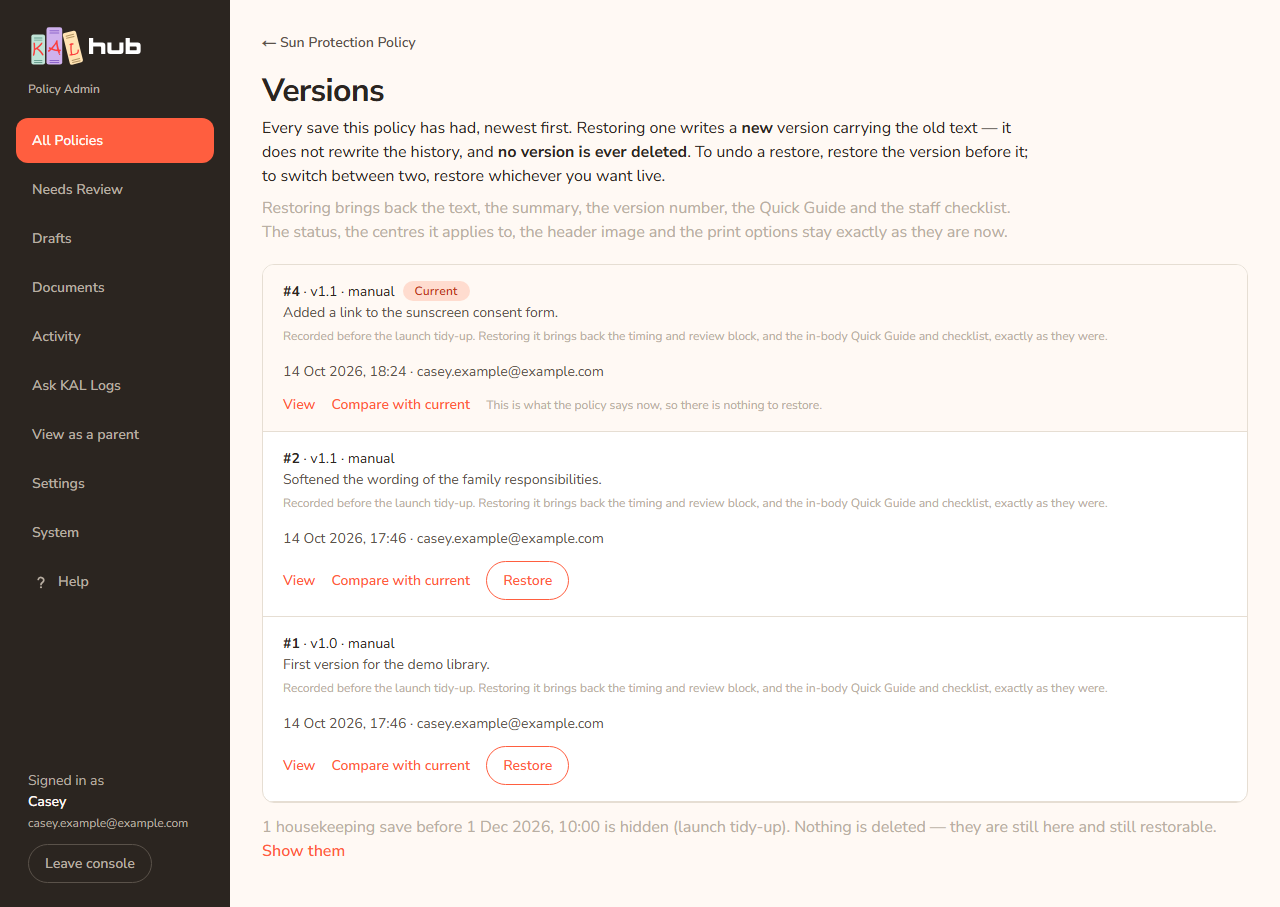Open the Activity page
This screenshot has height=907, width=1280.
pyautogui.click(x=115, y=336)
